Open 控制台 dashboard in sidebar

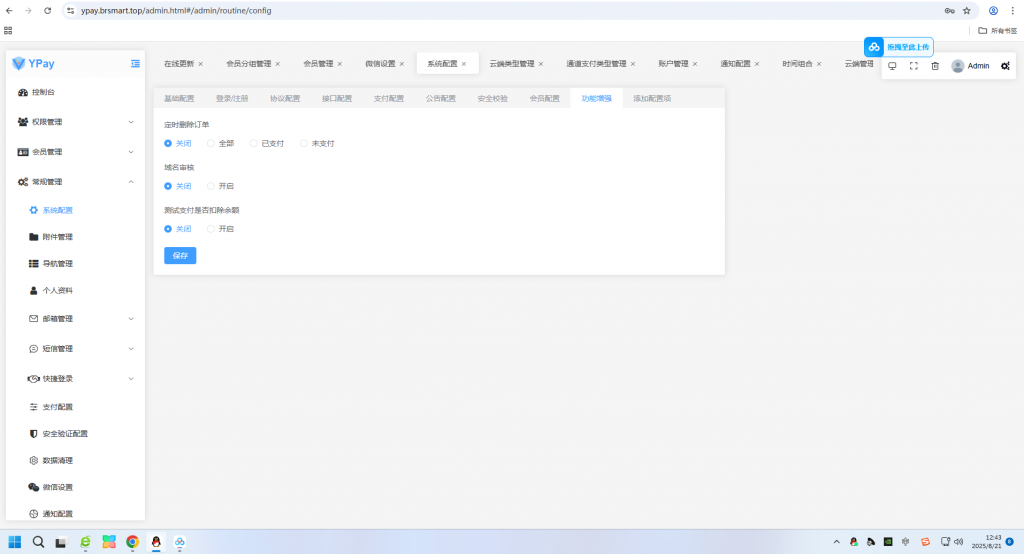43,92
